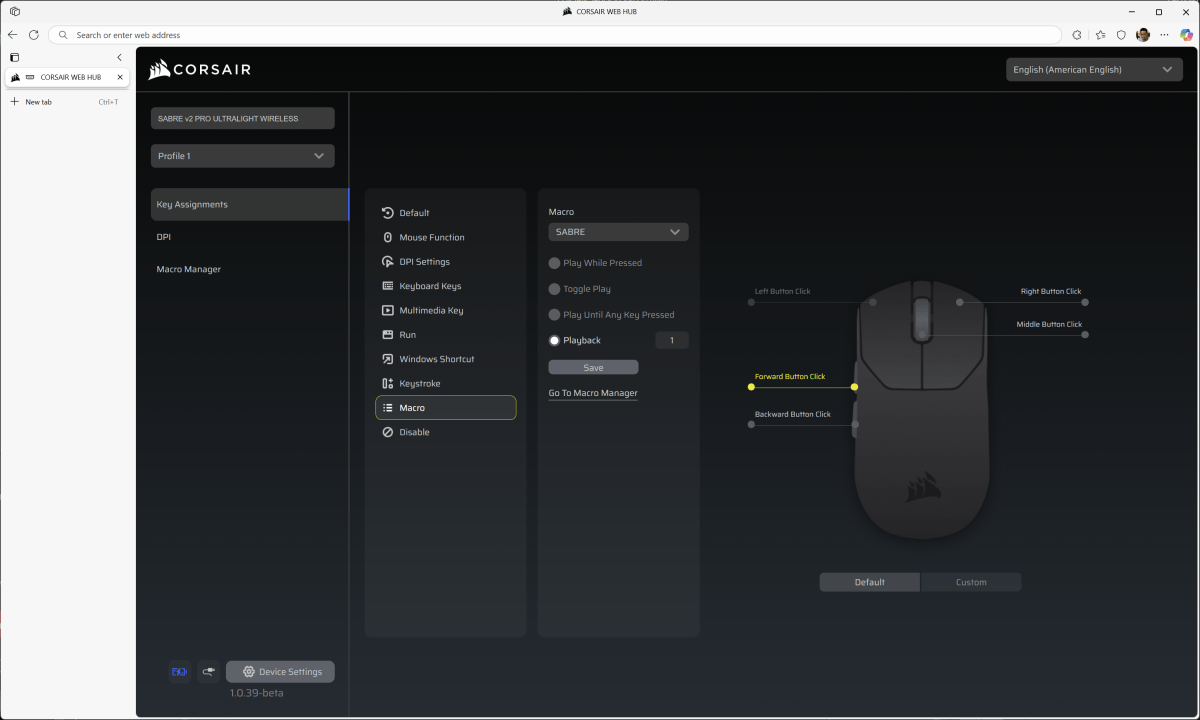Switch to the Custom view tab

[970, 582]
